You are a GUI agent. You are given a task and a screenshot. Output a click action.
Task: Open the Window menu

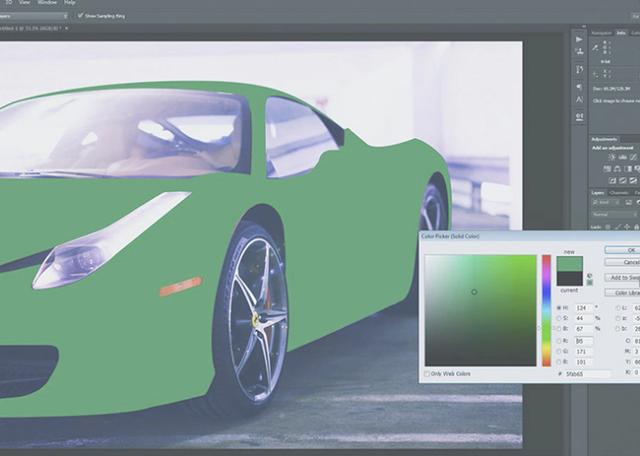47,2
